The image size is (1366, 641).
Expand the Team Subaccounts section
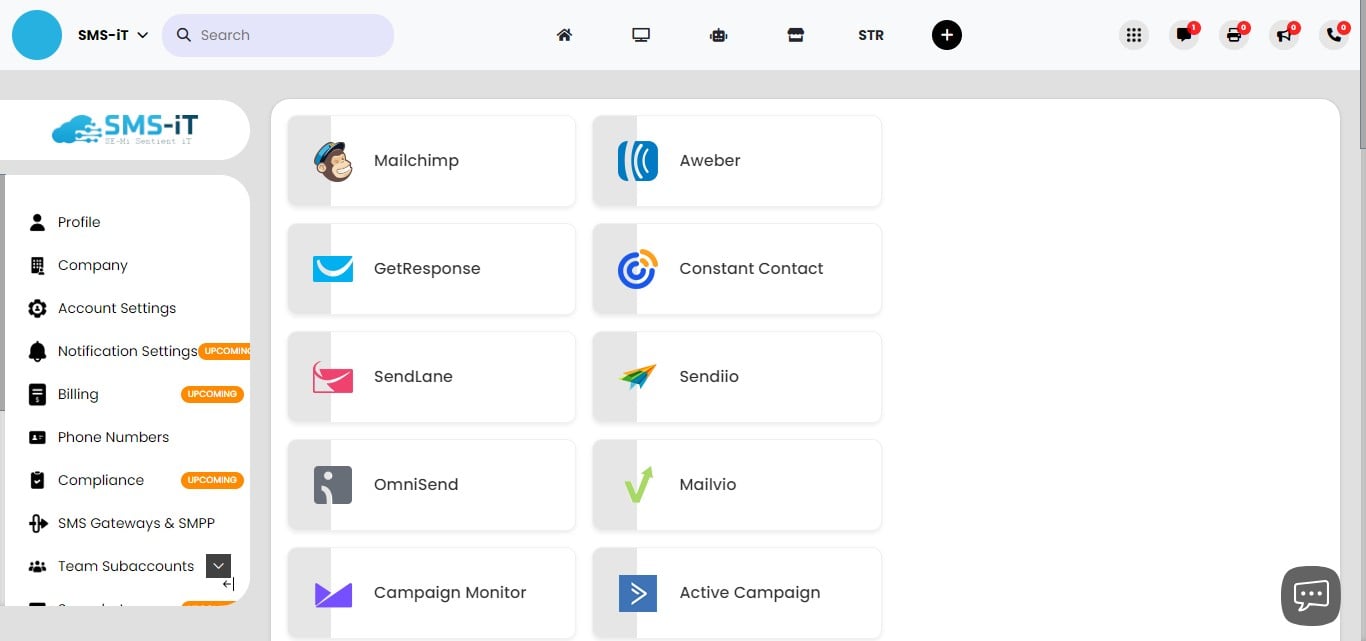(x=218, y=565)
